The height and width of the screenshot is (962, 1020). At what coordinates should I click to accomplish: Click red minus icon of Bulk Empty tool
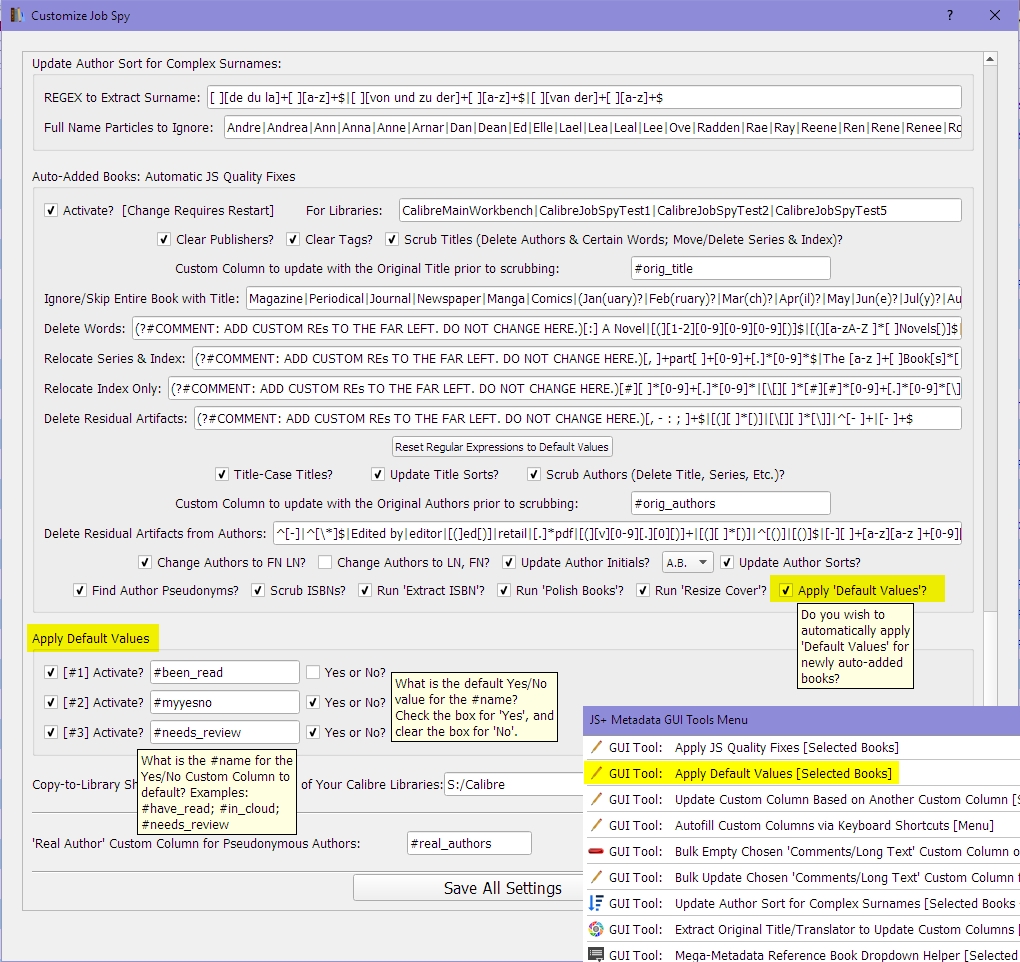pos(596,851)
